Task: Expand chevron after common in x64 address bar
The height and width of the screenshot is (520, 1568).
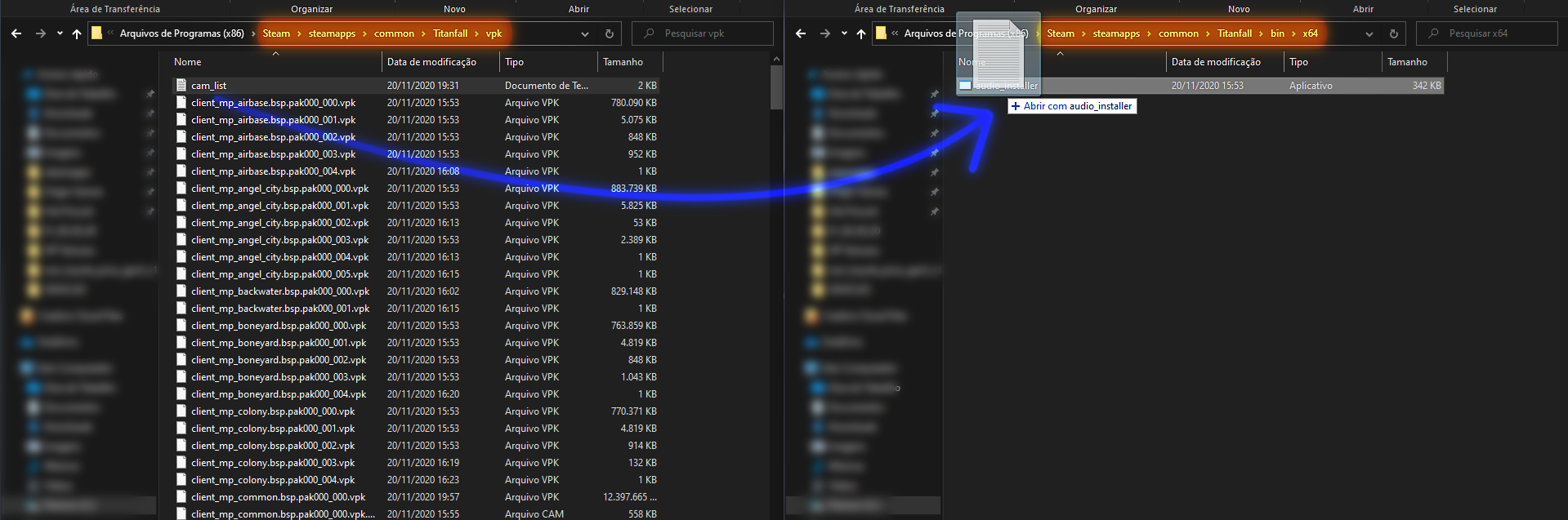Action: (x=1208, y=33)
